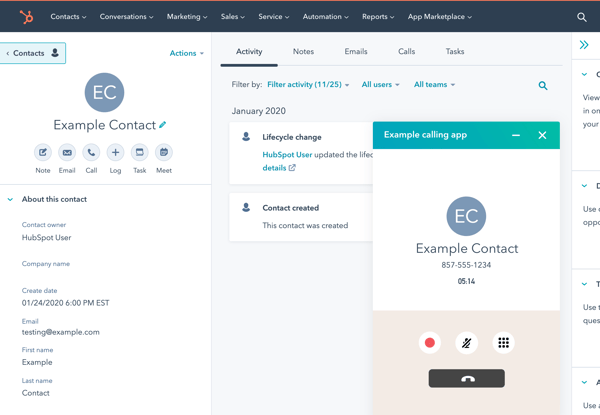
Task: End the call with hang-up button
Action: tap(466, 378)
